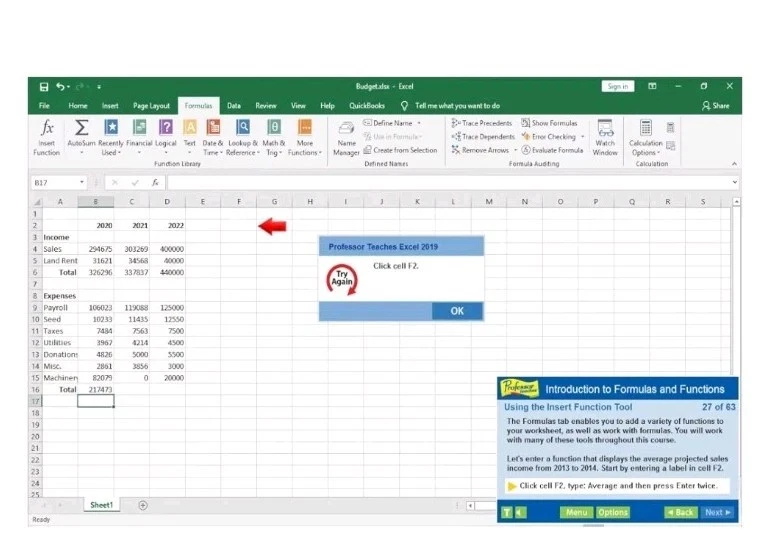Select column F header

coord(239,202)
